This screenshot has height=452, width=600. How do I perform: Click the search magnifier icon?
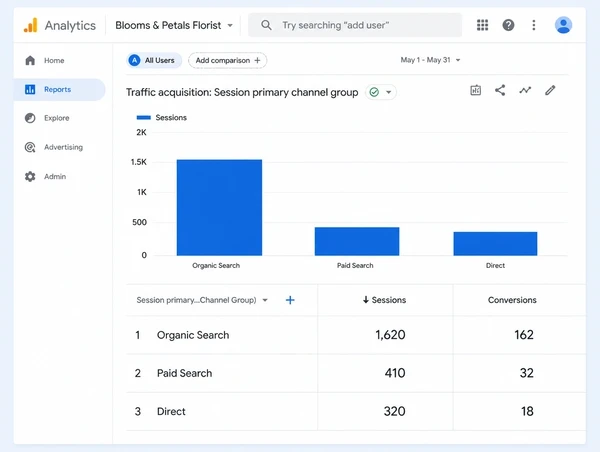coord(266,25)
